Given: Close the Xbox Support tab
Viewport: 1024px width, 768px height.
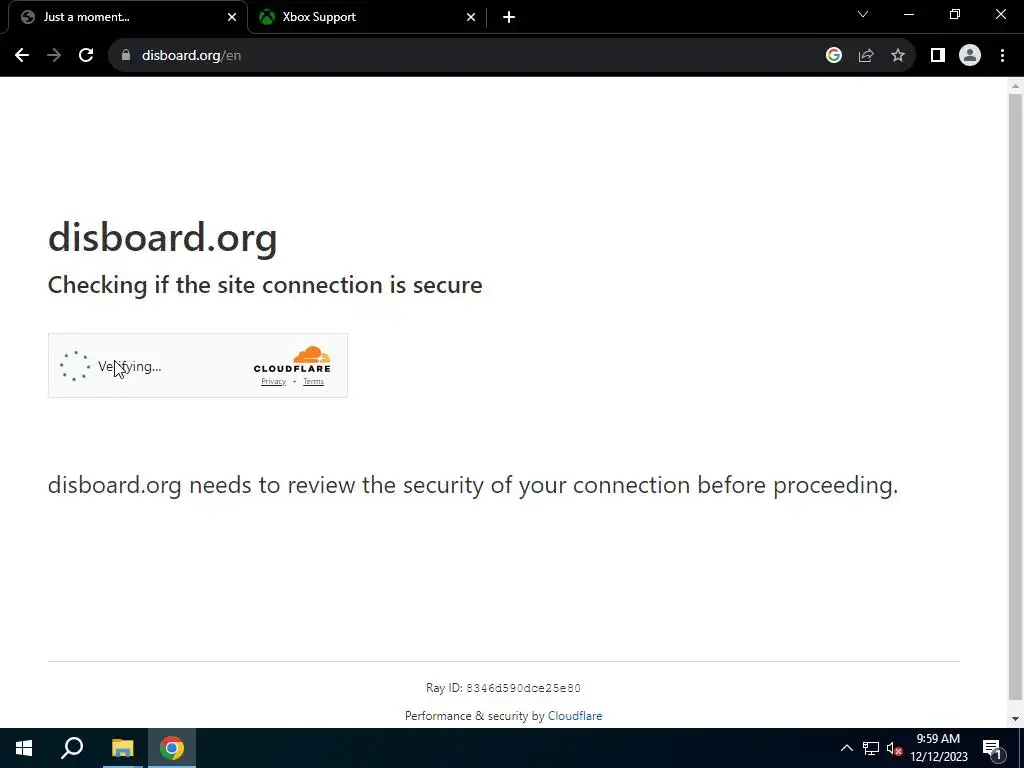Looking at the screenshot, I should click(x=471, y=17).
